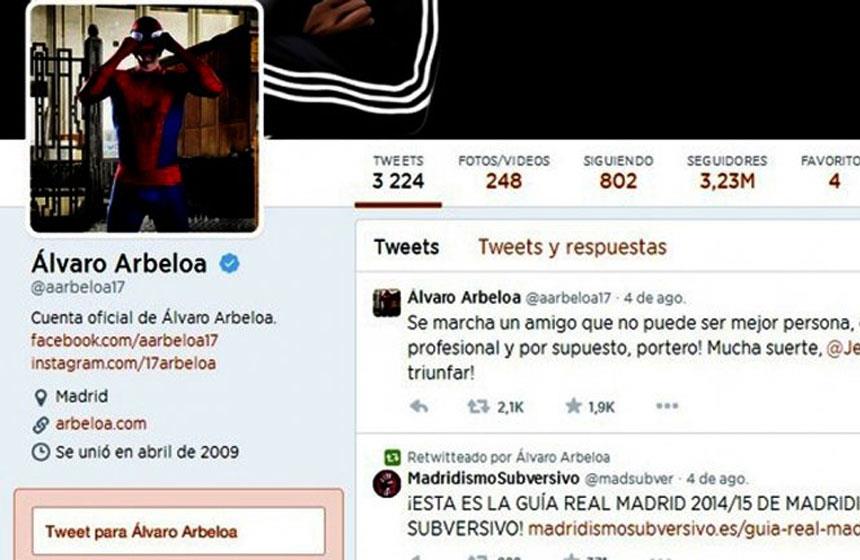Viewport: 860px width, 560px height.
Task: Favorite the tweet with 1,9K stars
Action: coord(573,406)
